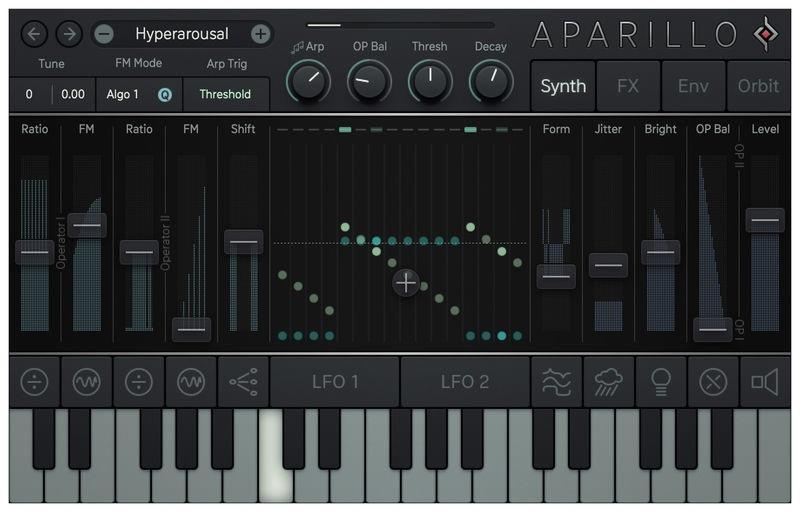Screen dimensions: 800x512
Task: Click the Decay knob
Action: 491,82
